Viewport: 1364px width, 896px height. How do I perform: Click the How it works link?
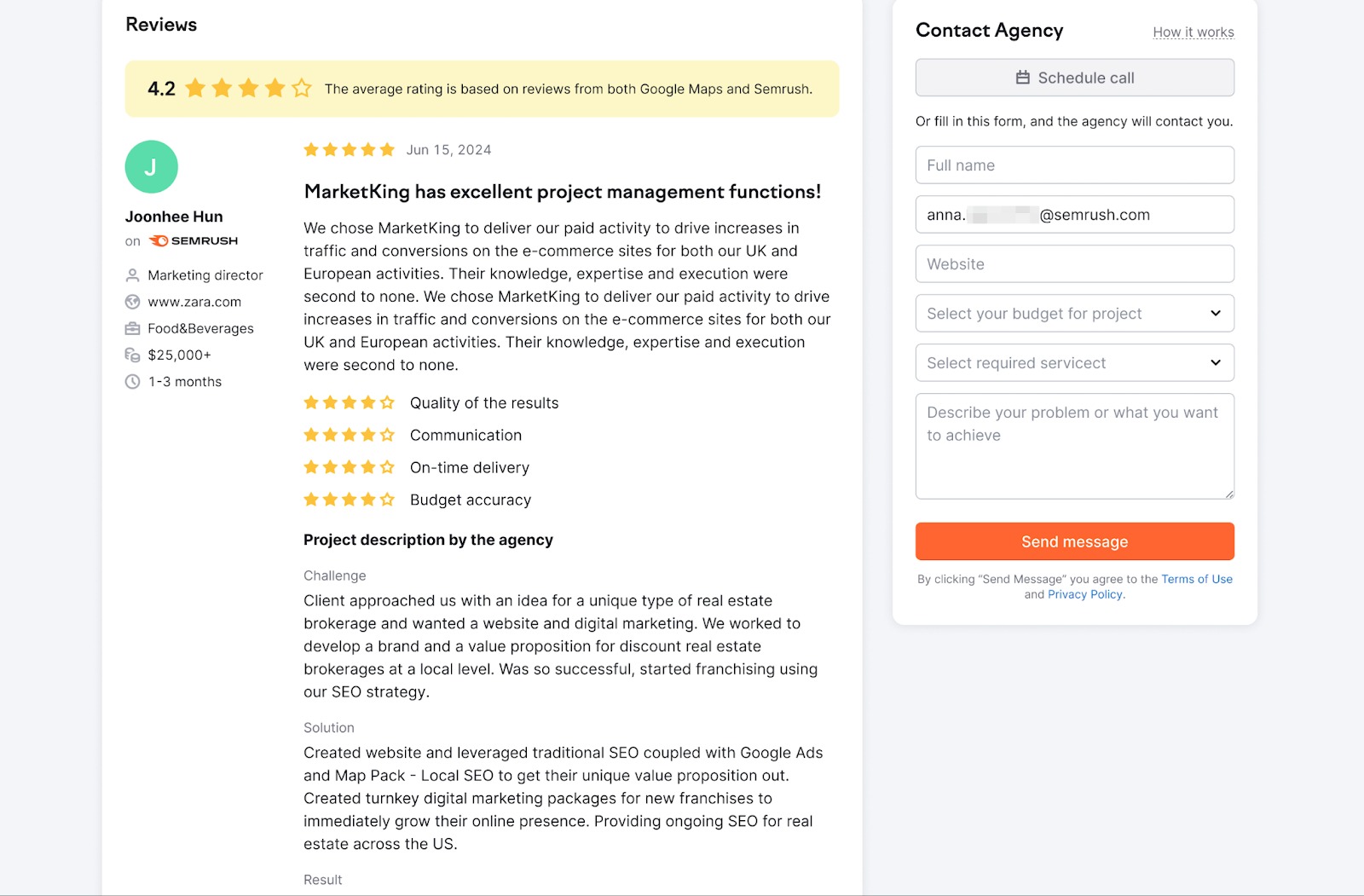1193,32
